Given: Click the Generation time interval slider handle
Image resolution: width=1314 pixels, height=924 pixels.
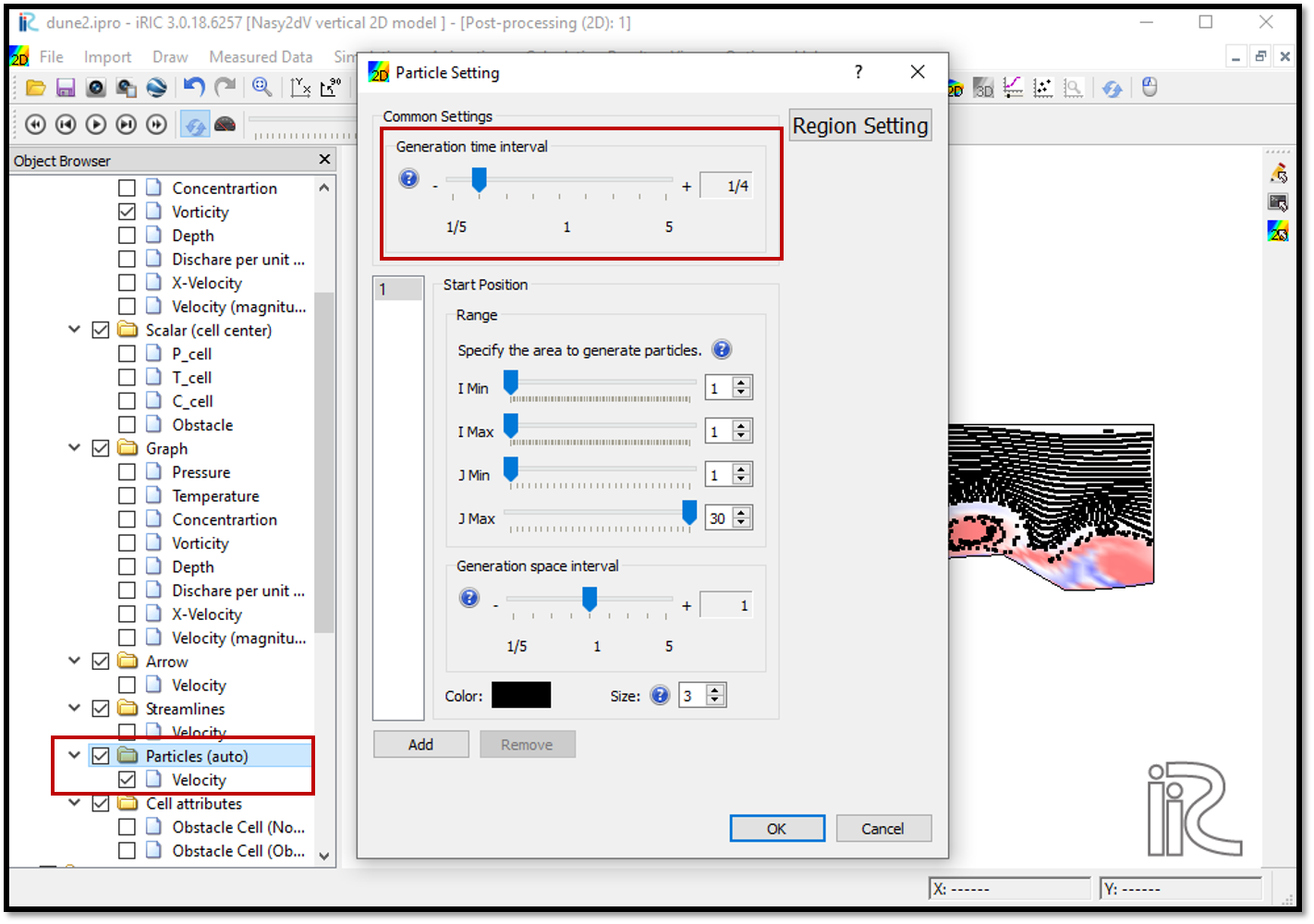Looking at the screenshot, I should click(479, 179).
